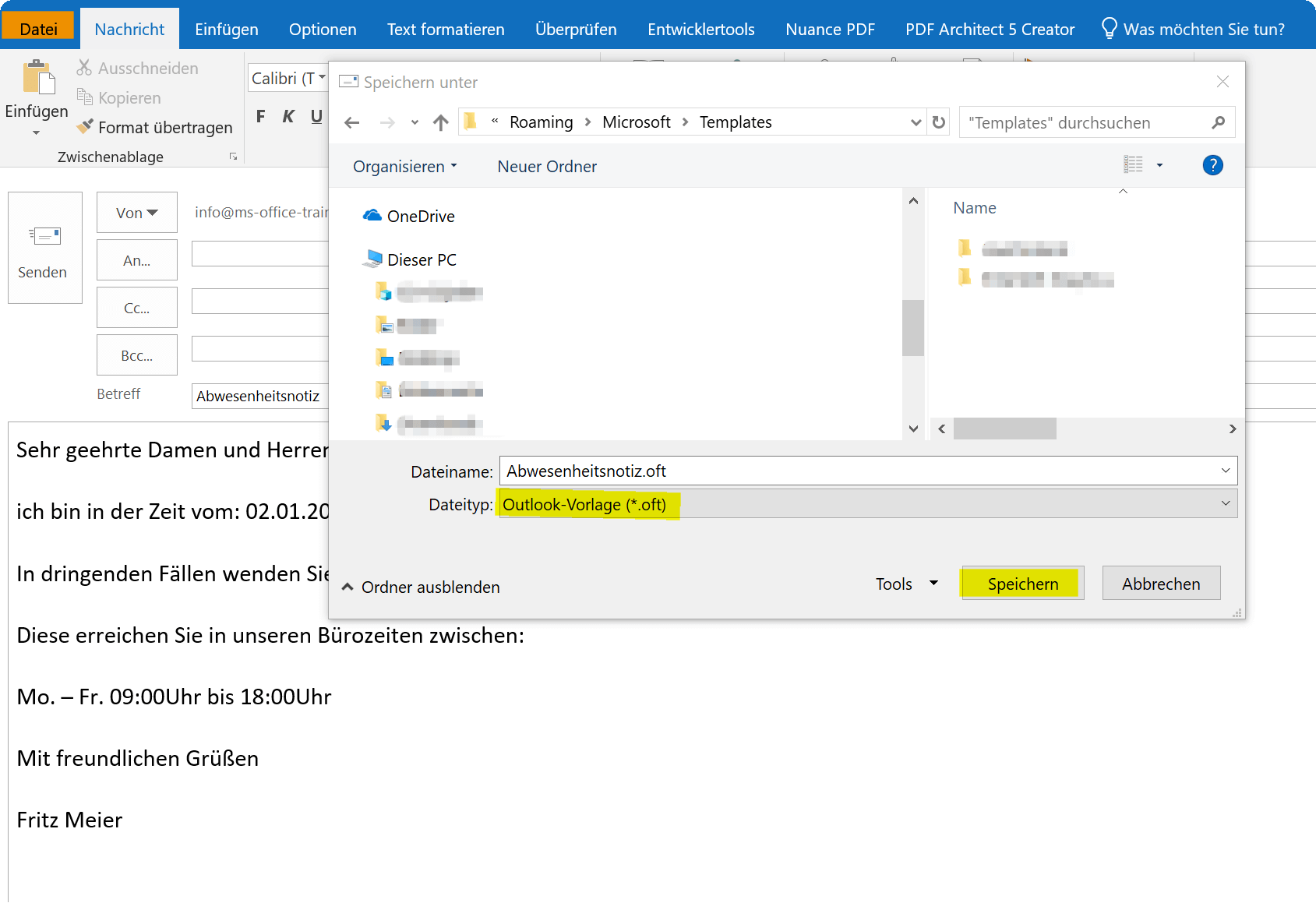Click the Speichern button
Viewport: 1316px width, 903px height.
coord(1022,584)
